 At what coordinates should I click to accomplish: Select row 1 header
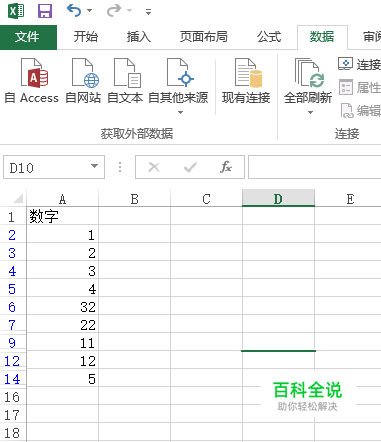[12, 217]
